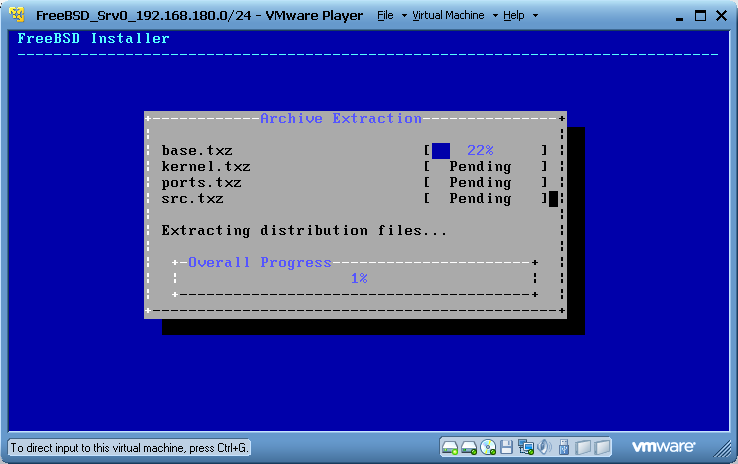Open the Help menu

point(513,16)
